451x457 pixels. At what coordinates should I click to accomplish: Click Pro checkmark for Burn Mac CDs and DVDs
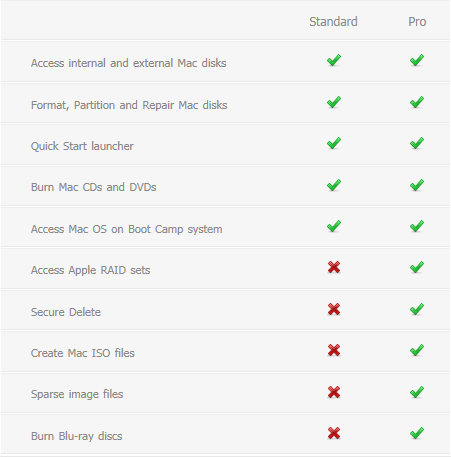(x=417, y=185)
